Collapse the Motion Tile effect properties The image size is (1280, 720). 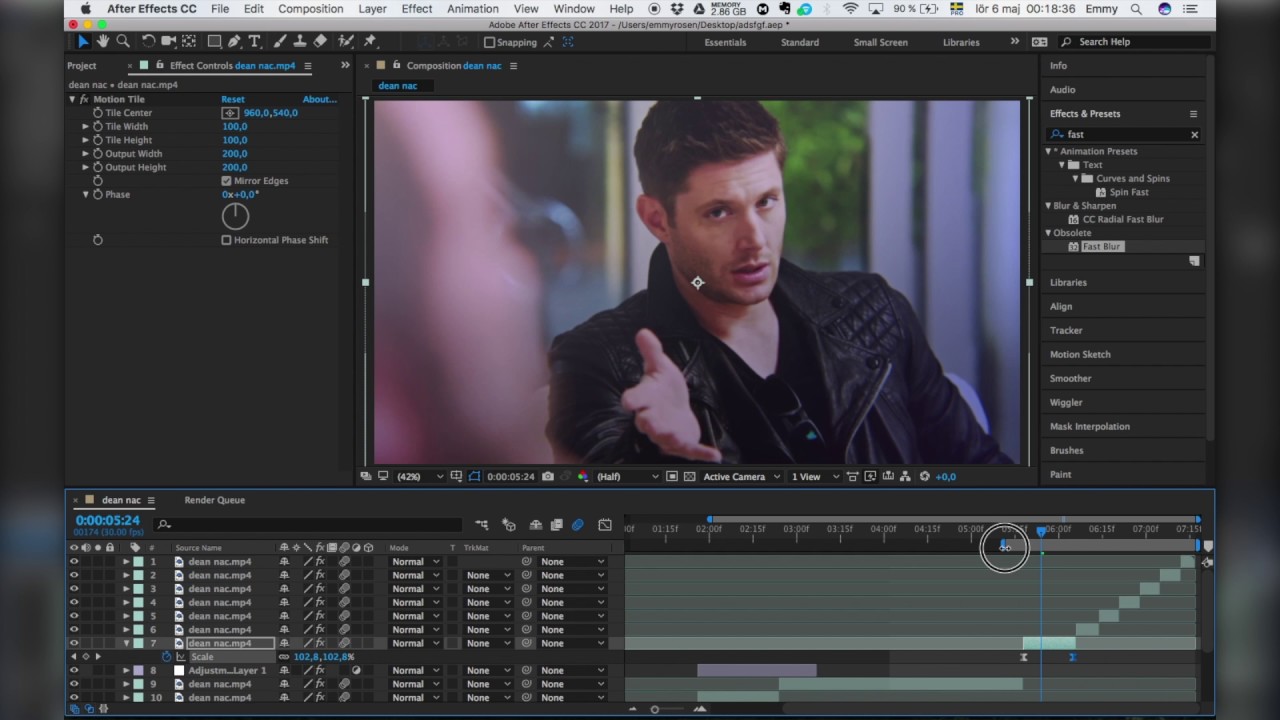(x=72, y=100)
